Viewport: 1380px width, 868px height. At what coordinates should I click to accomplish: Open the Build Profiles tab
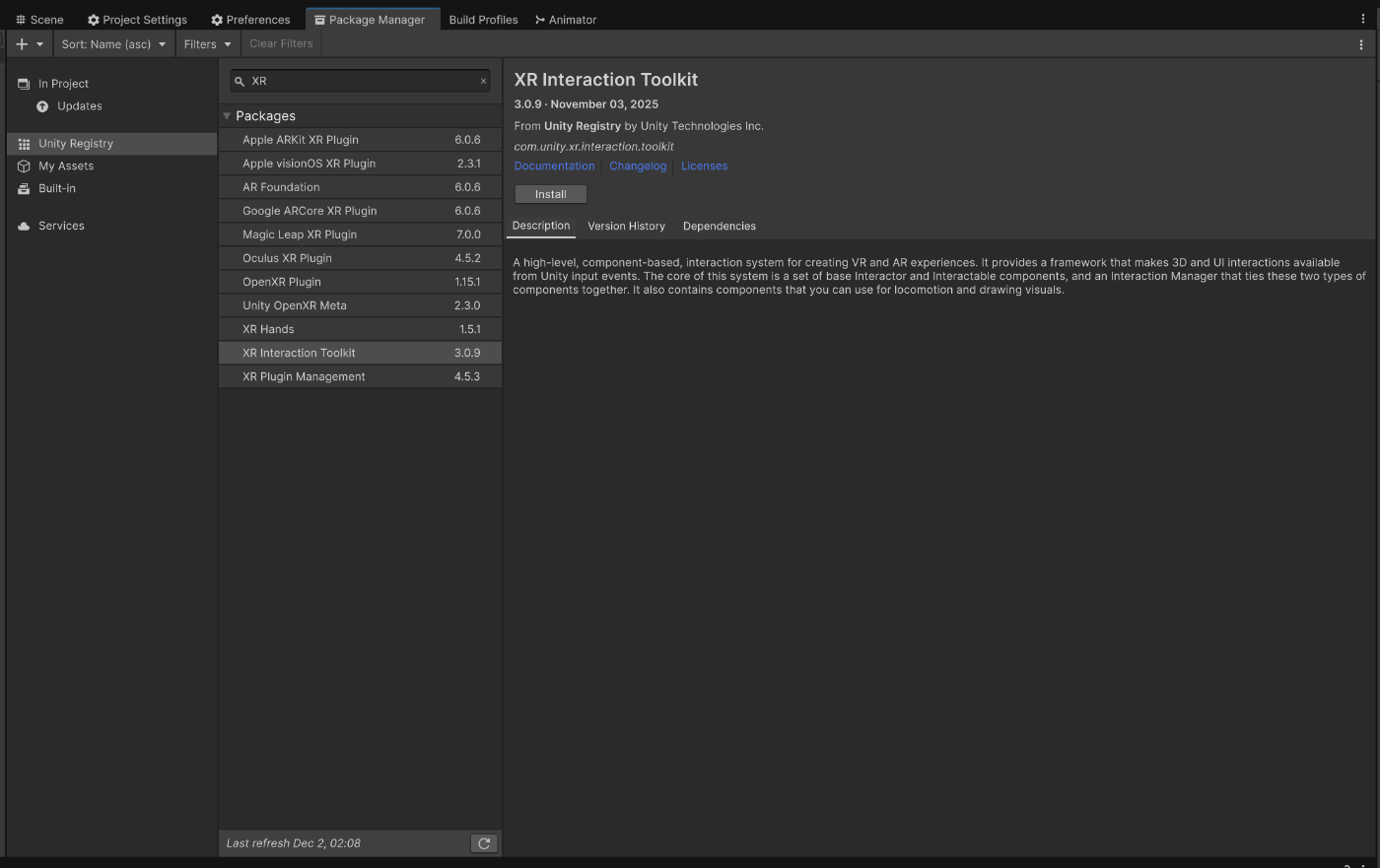(x=483, y=20)
